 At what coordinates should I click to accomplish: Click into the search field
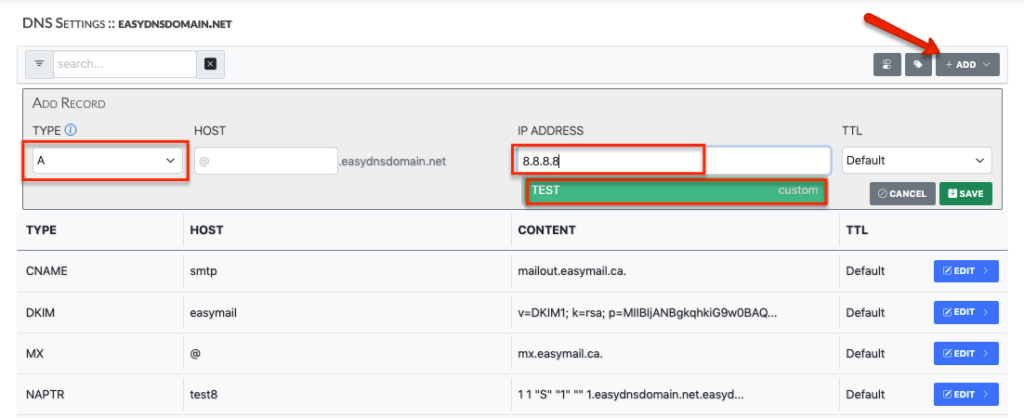tap(125, 64)
